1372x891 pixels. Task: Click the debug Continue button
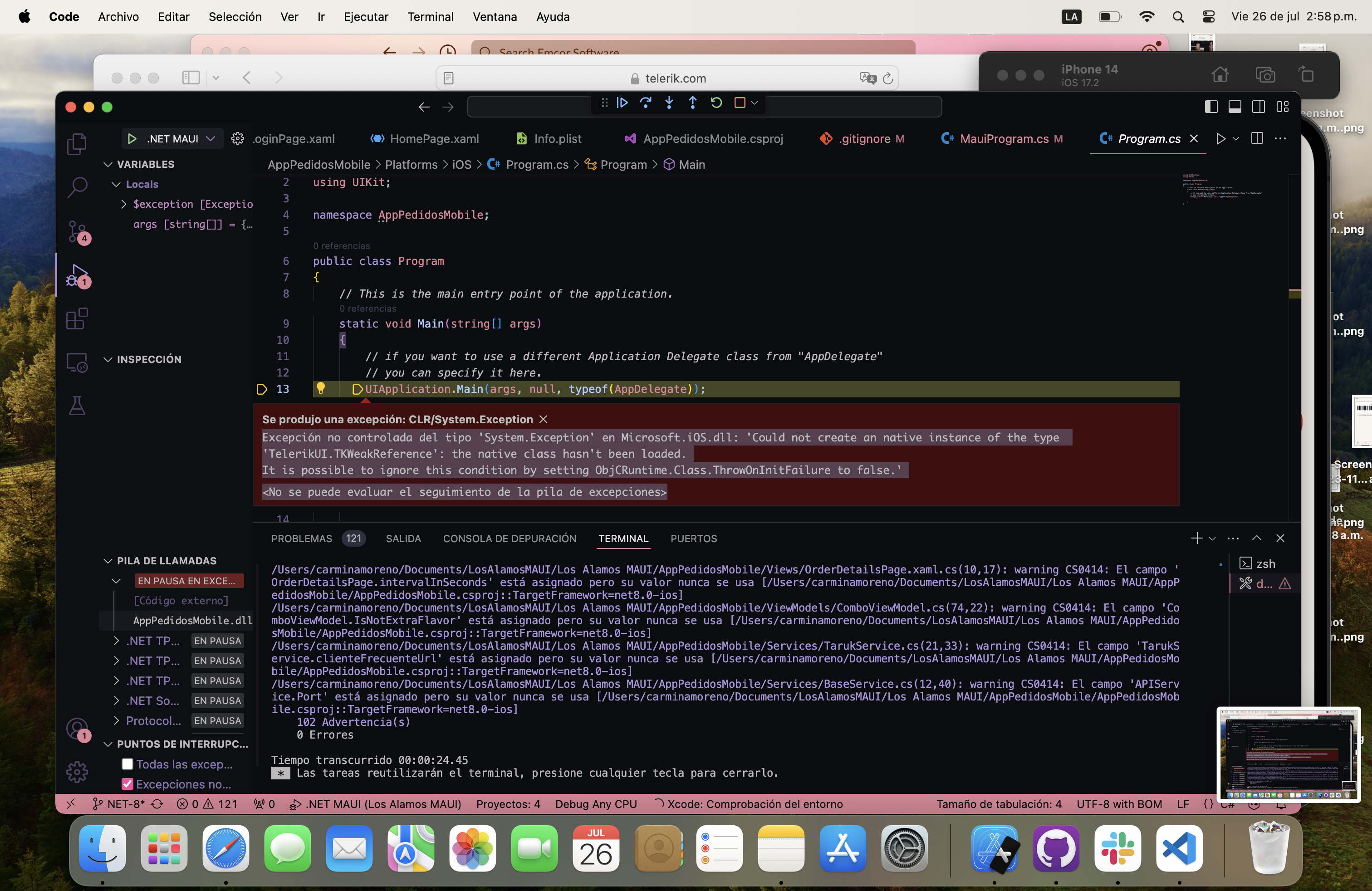[x=622, y=103]
